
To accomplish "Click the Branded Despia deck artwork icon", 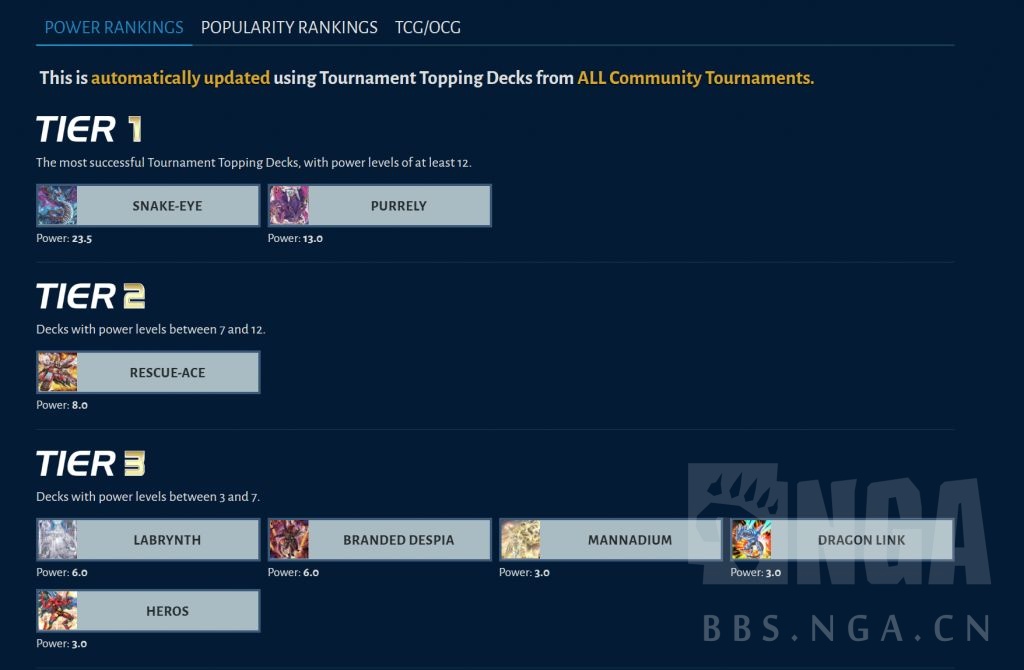I will click(x=289, y=540).
